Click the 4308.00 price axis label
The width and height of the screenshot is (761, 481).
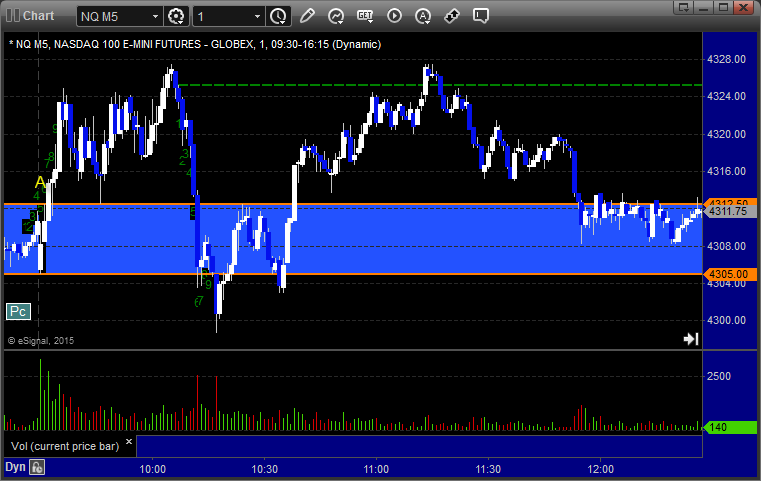pos(727,246)
